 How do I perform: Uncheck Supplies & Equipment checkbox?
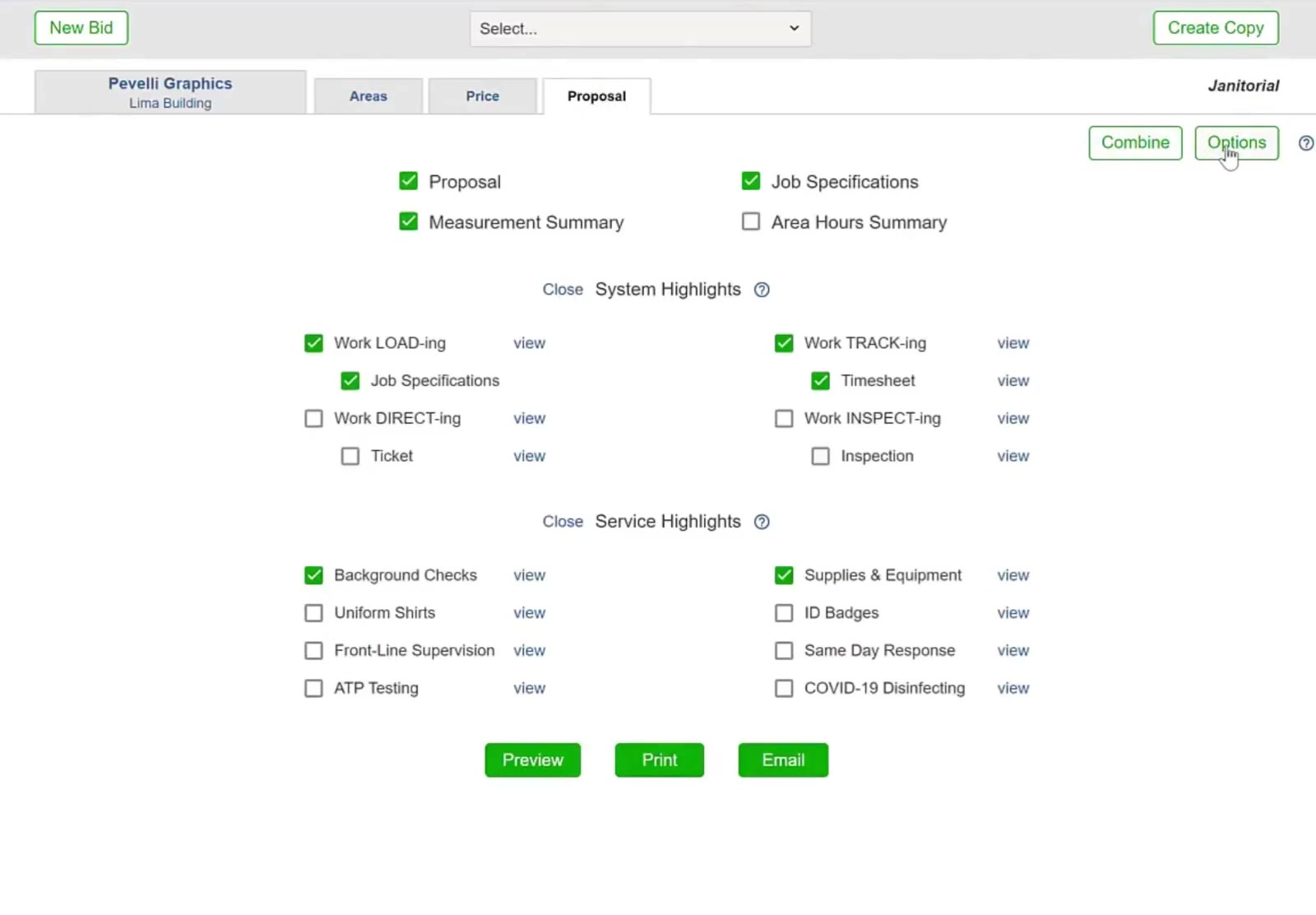784,575
